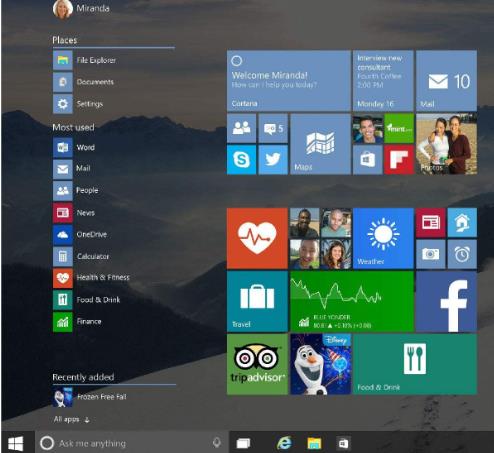494x453 pixels.
Task: Open the Twitter tile
Action: [273, 160]
